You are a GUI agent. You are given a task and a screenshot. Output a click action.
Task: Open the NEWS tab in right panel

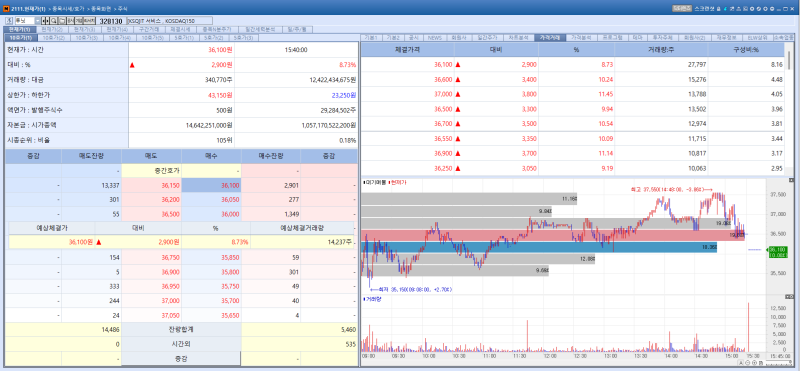(x=435, y=38)
